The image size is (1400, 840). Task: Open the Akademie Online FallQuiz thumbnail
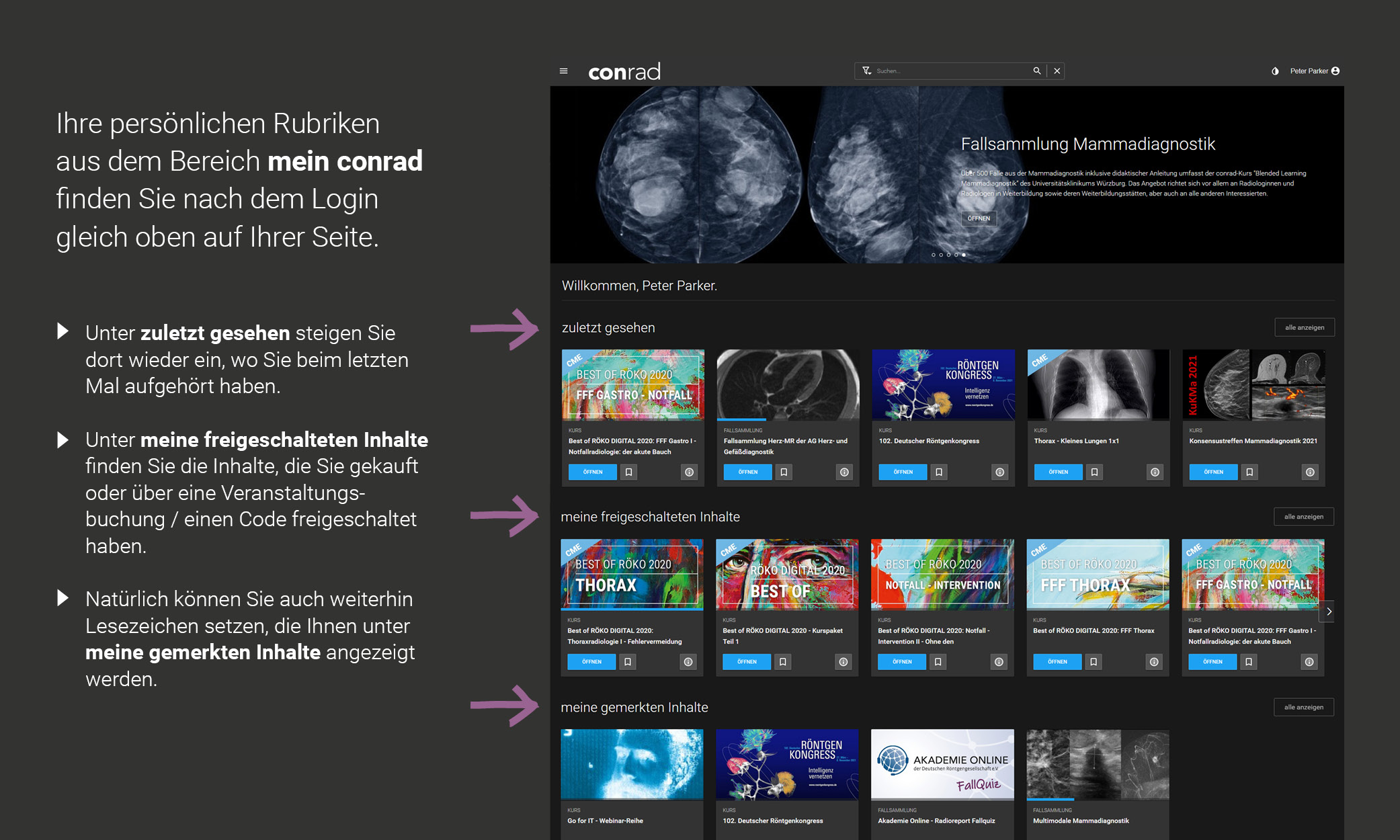[x=942, y=765]
